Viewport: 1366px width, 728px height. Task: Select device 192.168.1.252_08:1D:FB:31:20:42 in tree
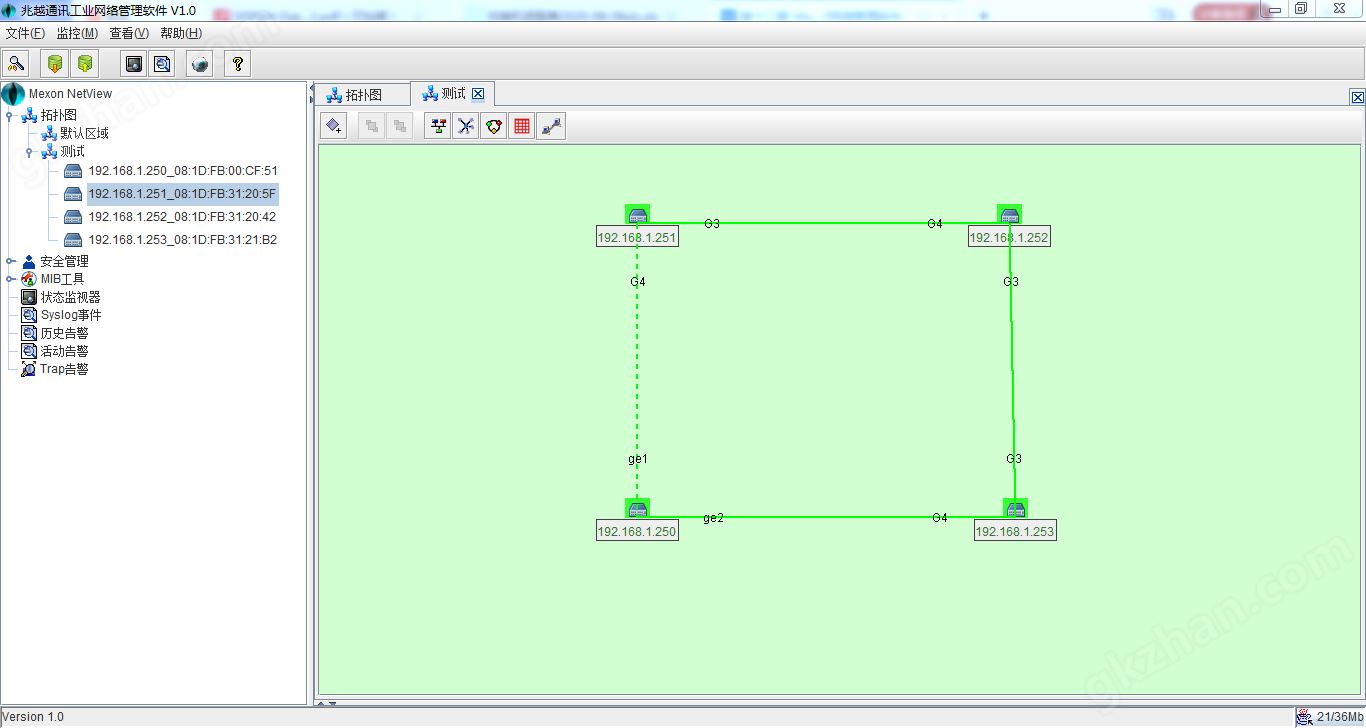(x=183, y=217)
